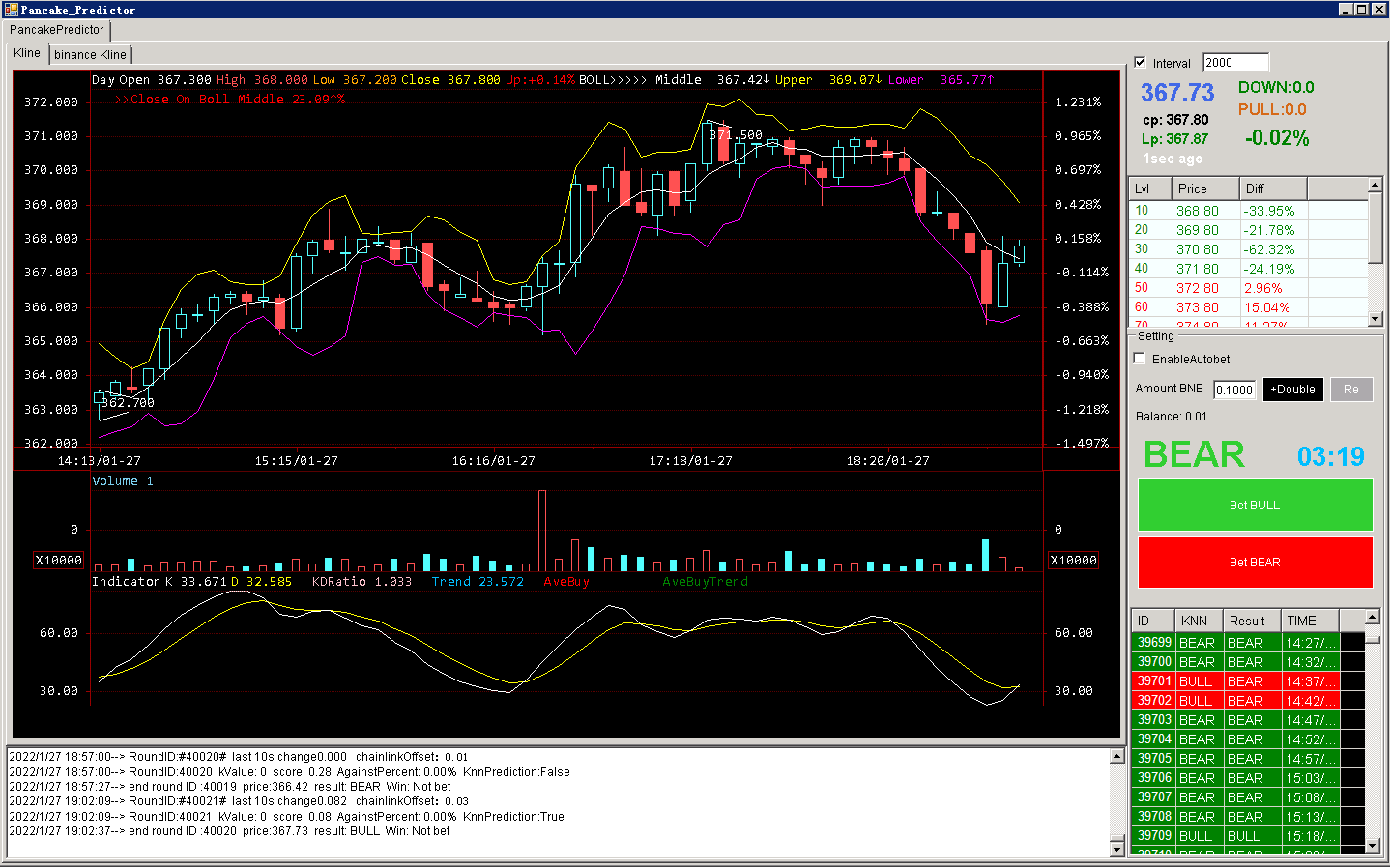
Task: Click the current price 367.73
Action: [x=1177, y=93]
